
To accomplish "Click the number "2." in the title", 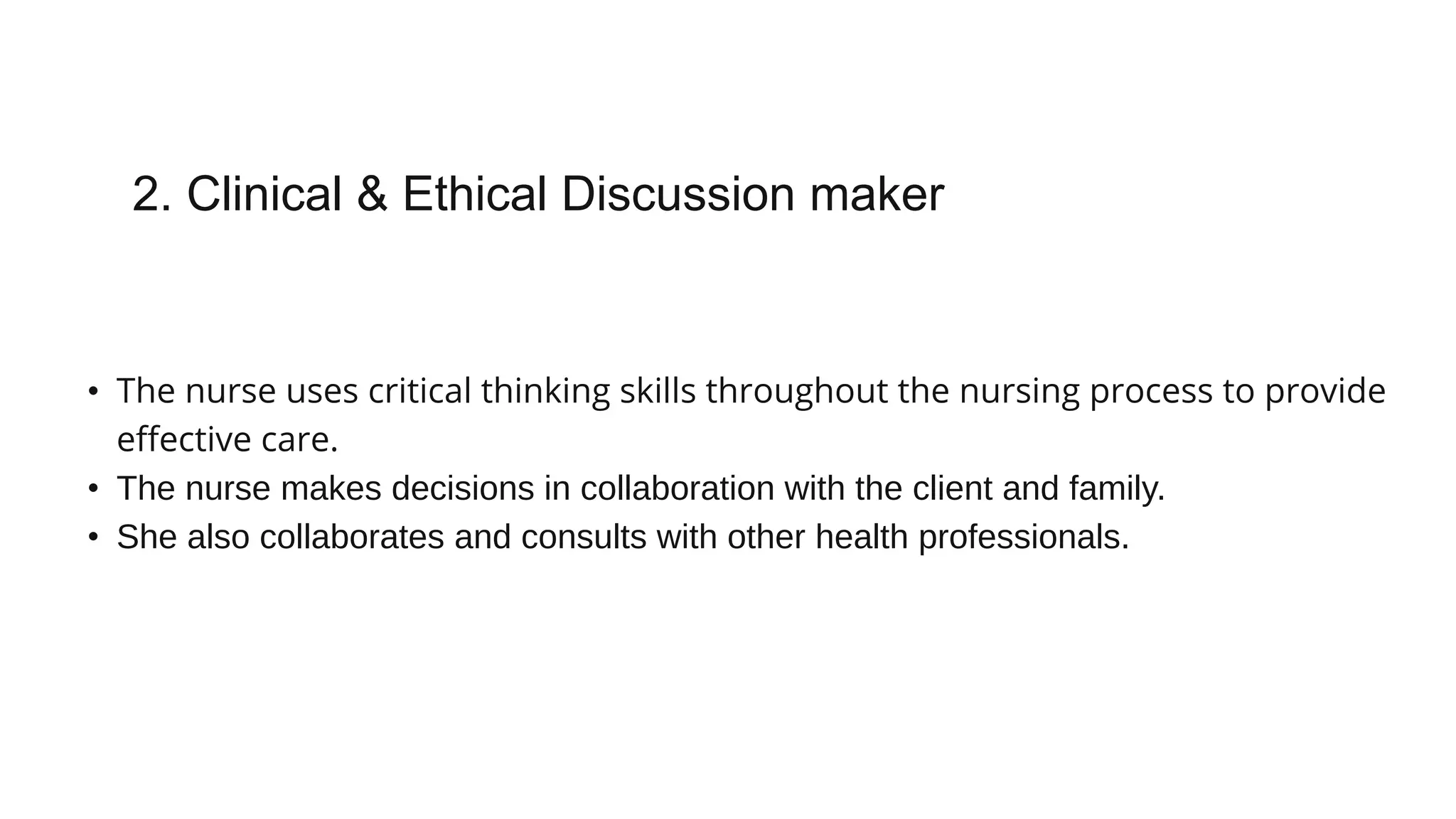I will pyautogui.click(x=151, y=194).
